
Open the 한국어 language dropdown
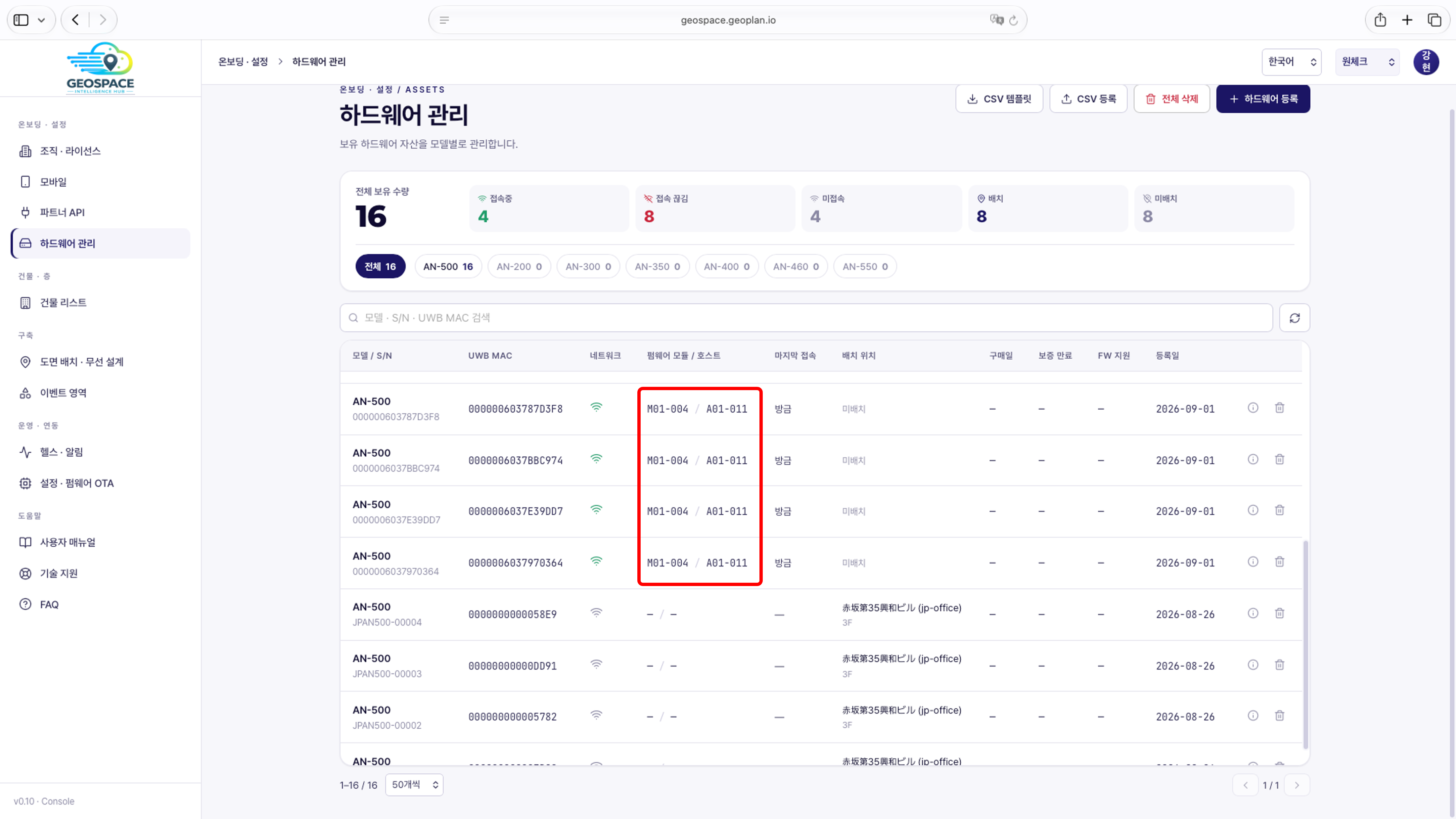coord(1292,62)
